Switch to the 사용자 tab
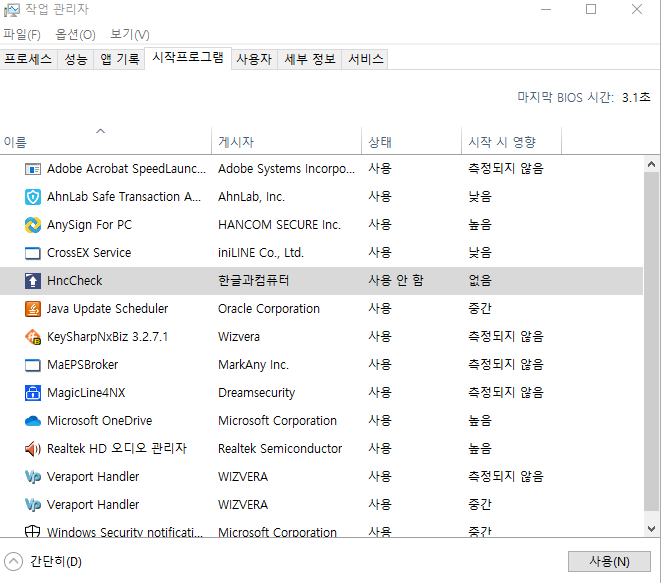 254,59
